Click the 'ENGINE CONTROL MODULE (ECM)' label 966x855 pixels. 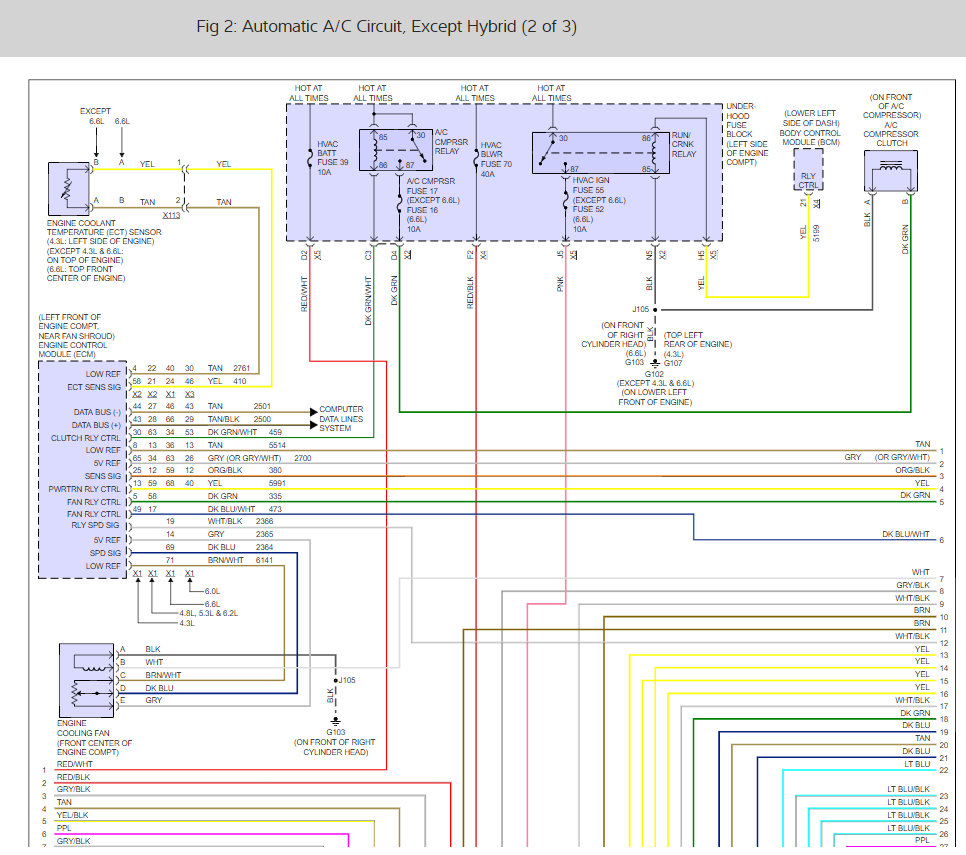pyautogui.click(x=73, y=350)
